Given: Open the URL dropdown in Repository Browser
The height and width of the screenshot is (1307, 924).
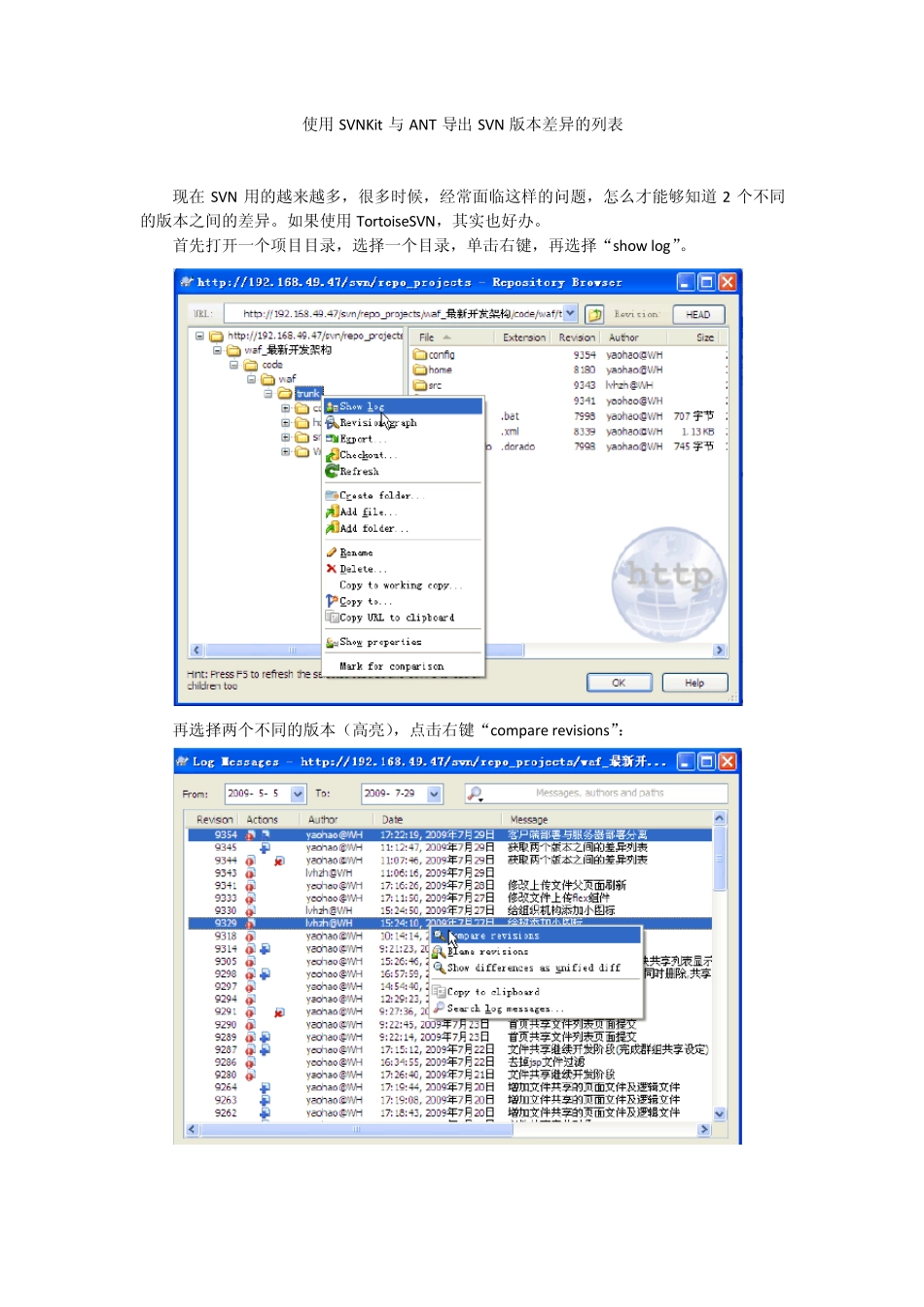Looking at the screenshot, I should tap(571, 313).
